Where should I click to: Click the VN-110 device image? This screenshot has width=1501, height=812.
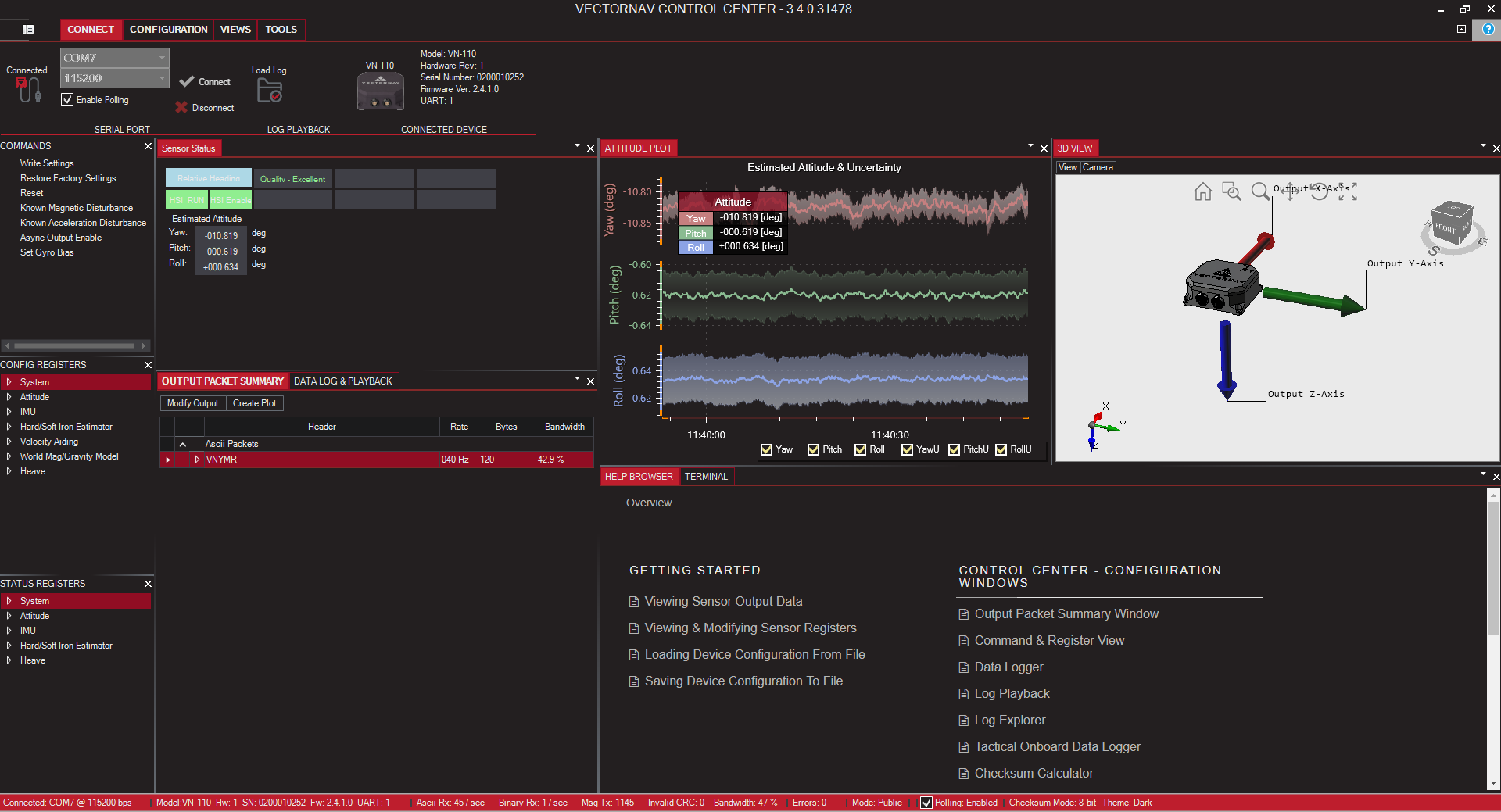[x=381, y=91]
